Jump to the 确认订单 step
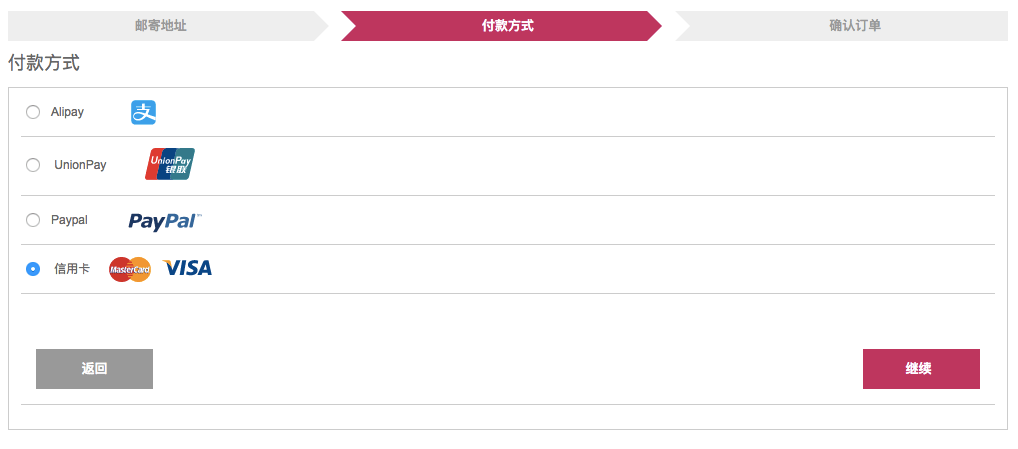Image resolution: width=1018 pixels, height=449 pixels. point(842,26)
